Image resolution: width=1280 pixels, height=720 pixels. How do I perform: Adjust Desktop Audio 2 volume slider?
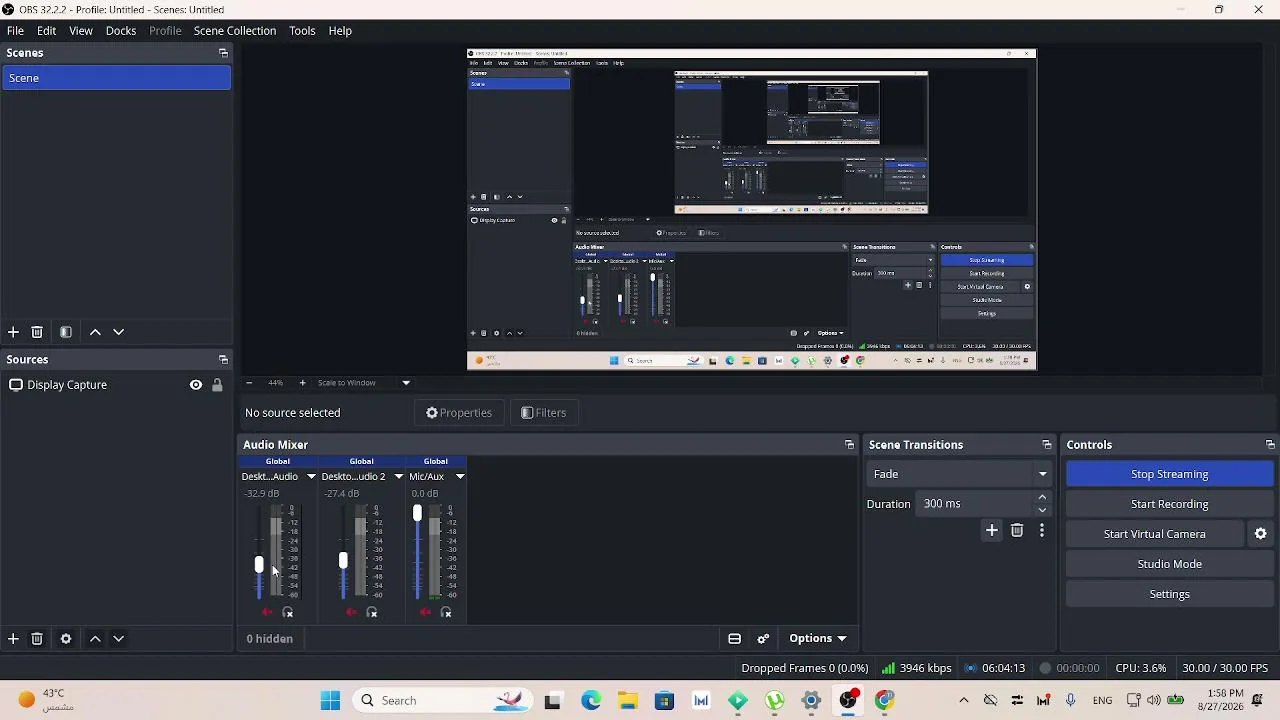pyautogui.click(x=343, y=561)
